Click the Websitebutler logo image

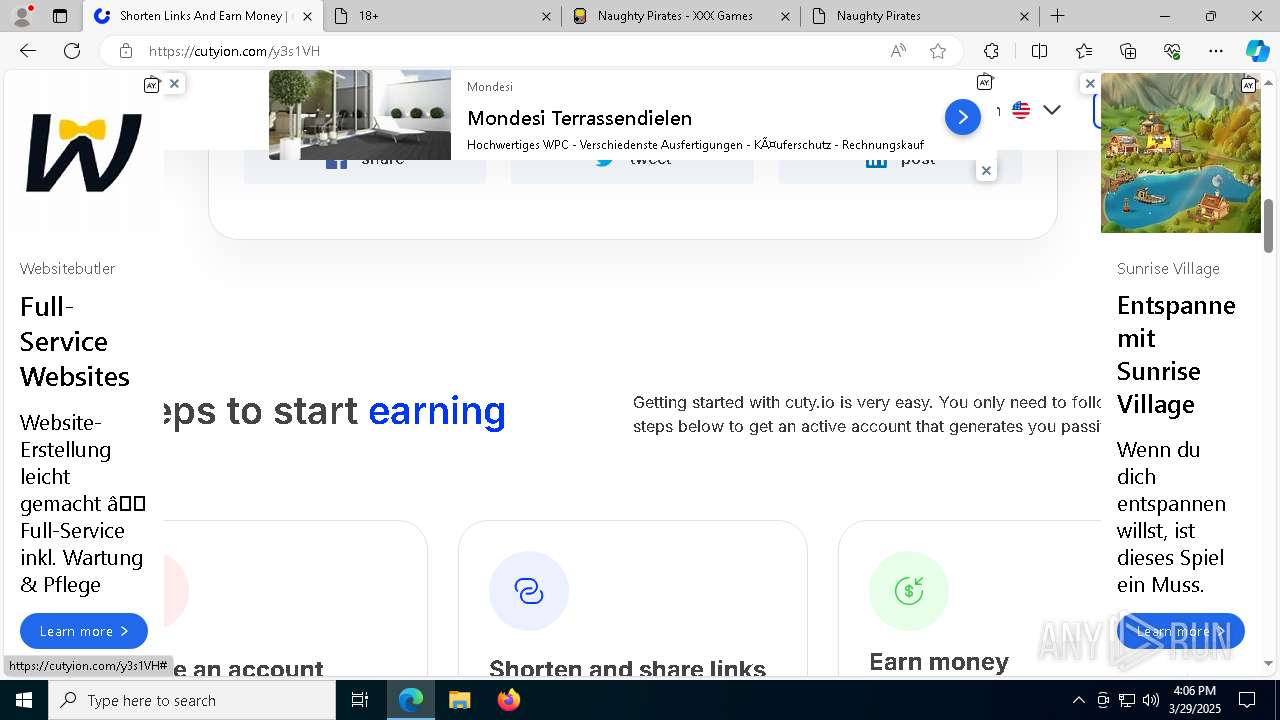(84, 152)
